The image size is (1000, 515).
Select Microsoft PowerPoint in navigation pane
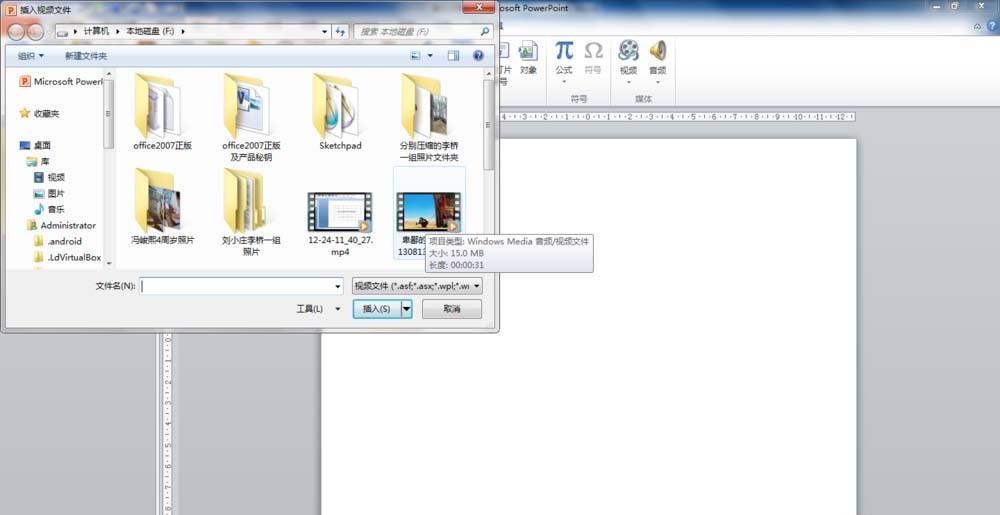tap(61, 82)
